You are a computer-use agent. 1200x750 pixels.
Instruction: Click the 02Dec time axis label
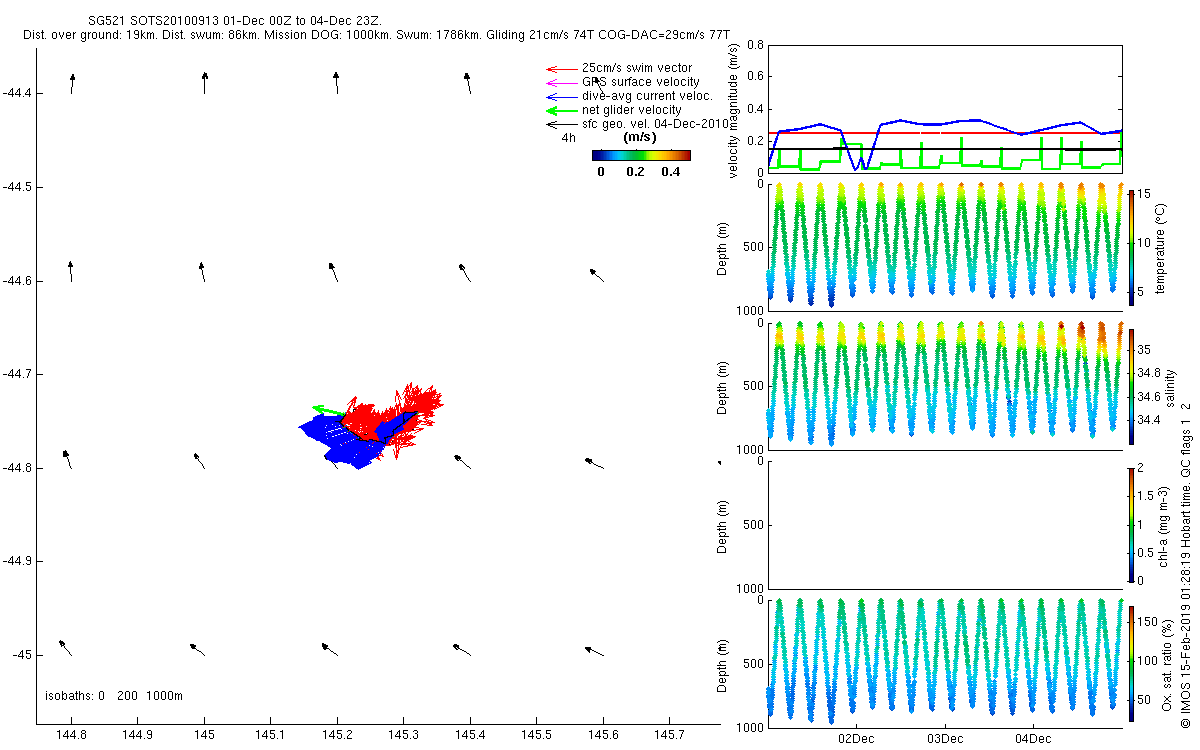tap(856, 739)
